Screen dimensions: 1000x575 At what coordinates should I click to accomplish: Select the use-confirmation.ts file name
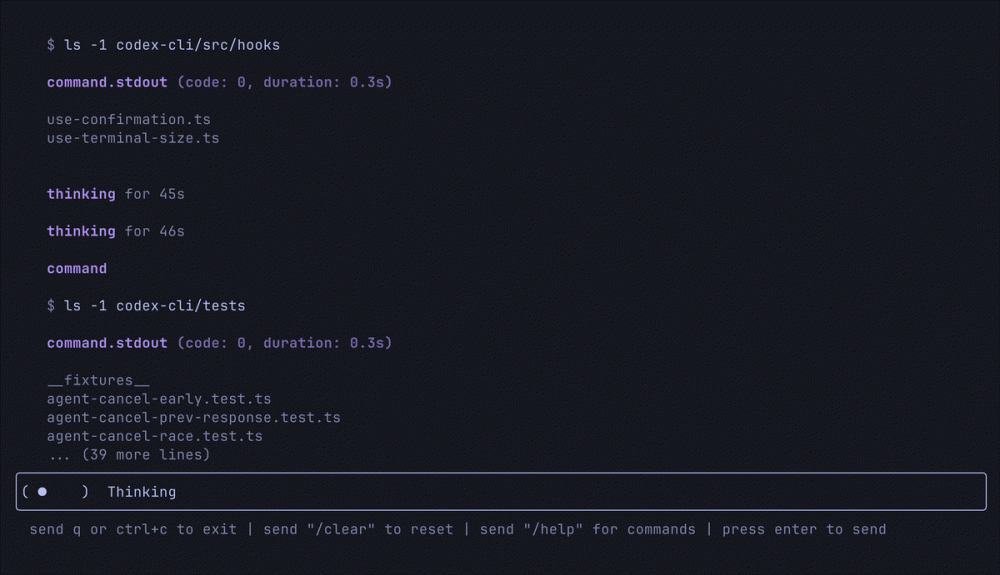pos(129,120)
